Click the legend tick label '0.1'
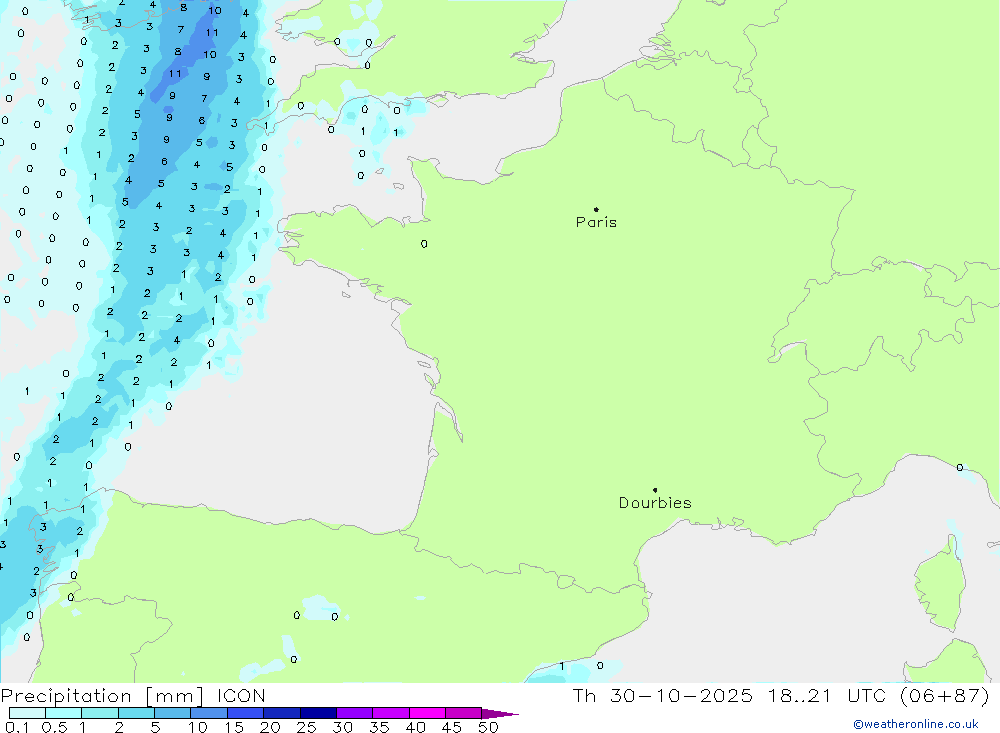 pos(17,727)
